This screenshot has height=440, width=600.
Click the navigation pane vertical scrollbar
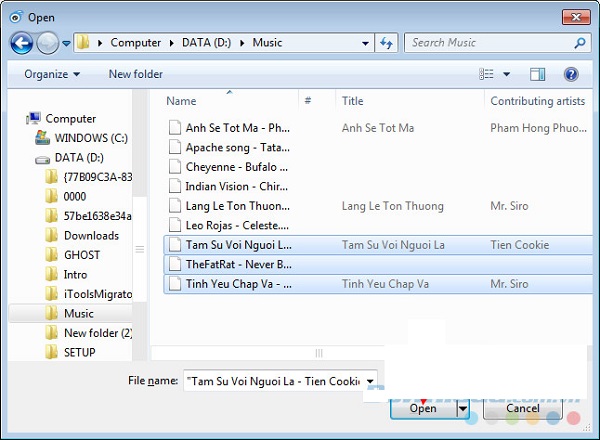point(140,249)
